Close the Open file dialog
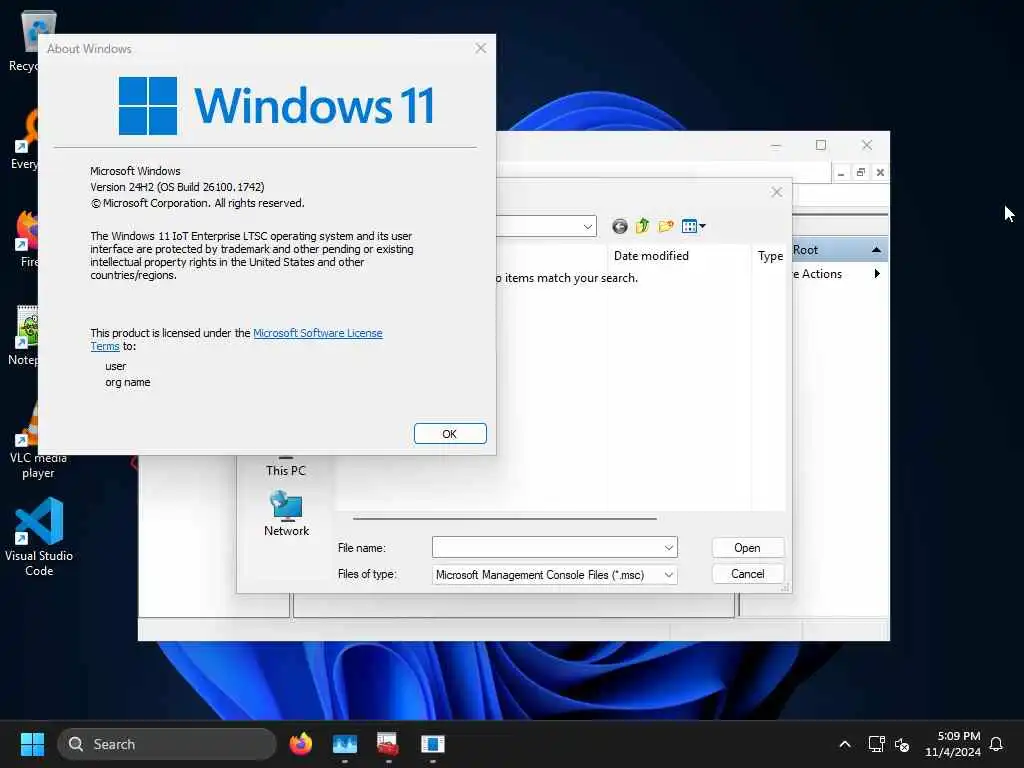The width and height of the screenshot is (1024, 768). point(776,192)
